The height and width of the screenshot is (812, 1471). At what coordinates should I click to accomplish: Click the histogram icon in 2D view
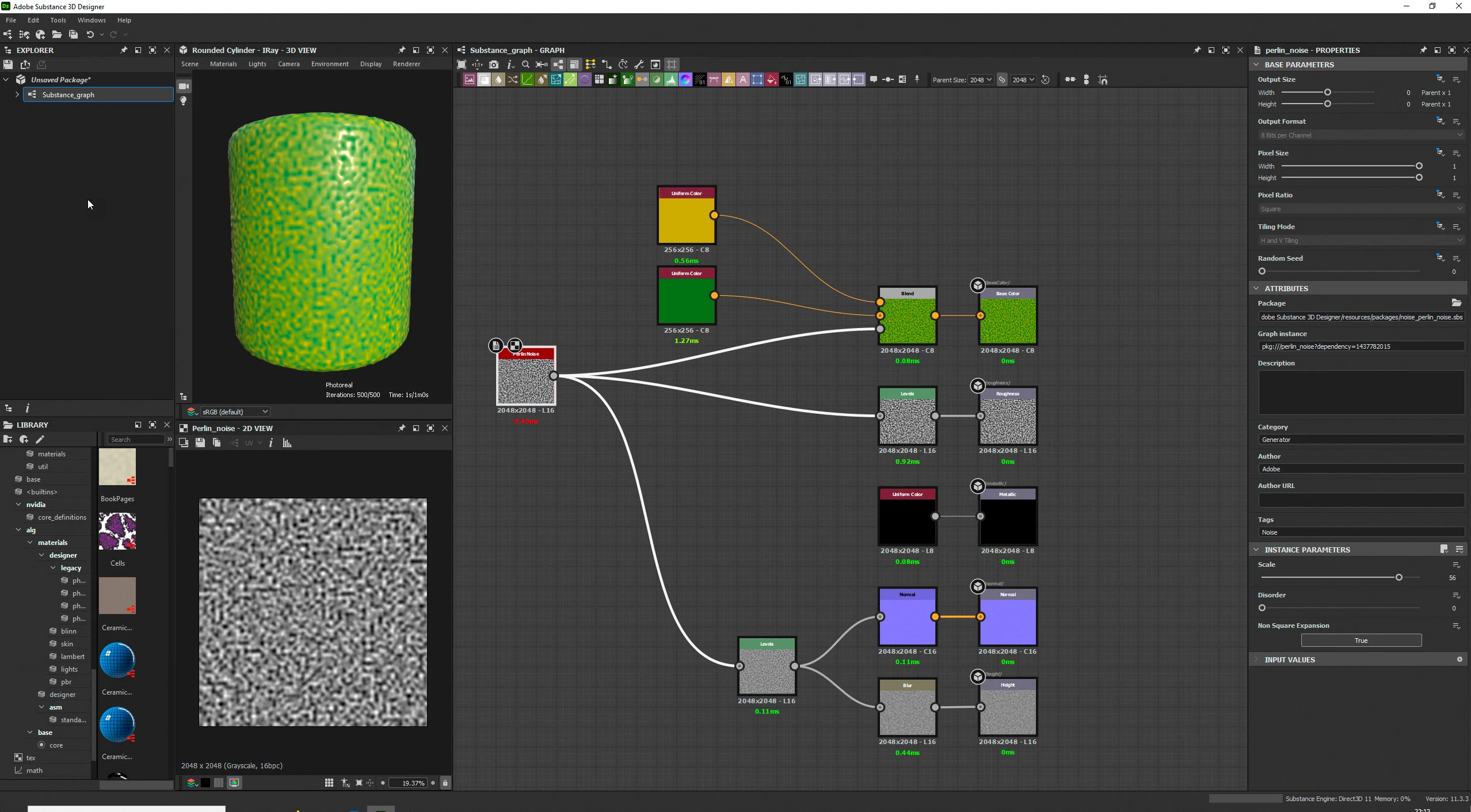pyautogui.click(x=287, y=443)
